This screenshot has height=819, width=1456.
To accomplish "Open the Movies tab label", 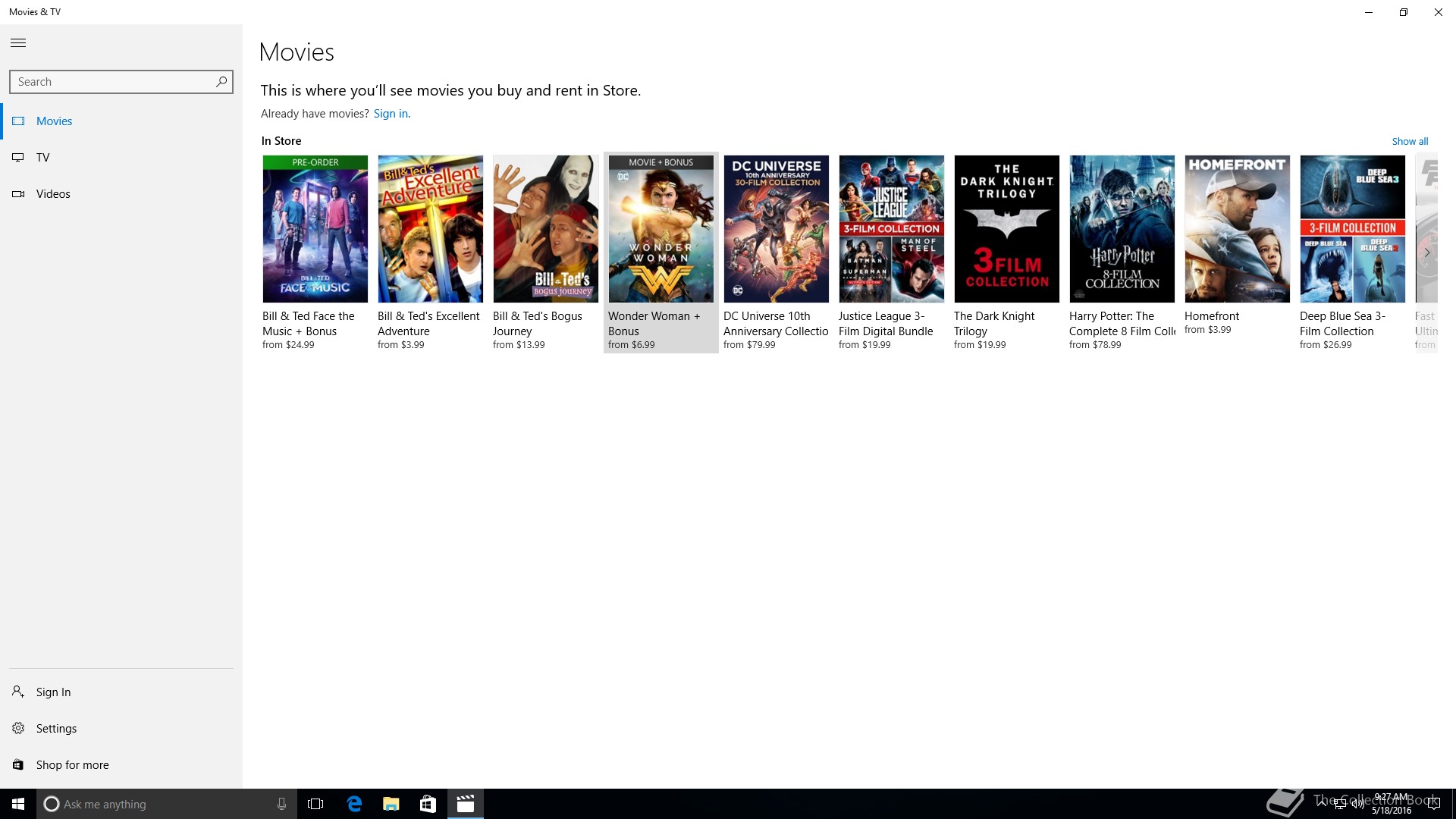I will 55,121.
